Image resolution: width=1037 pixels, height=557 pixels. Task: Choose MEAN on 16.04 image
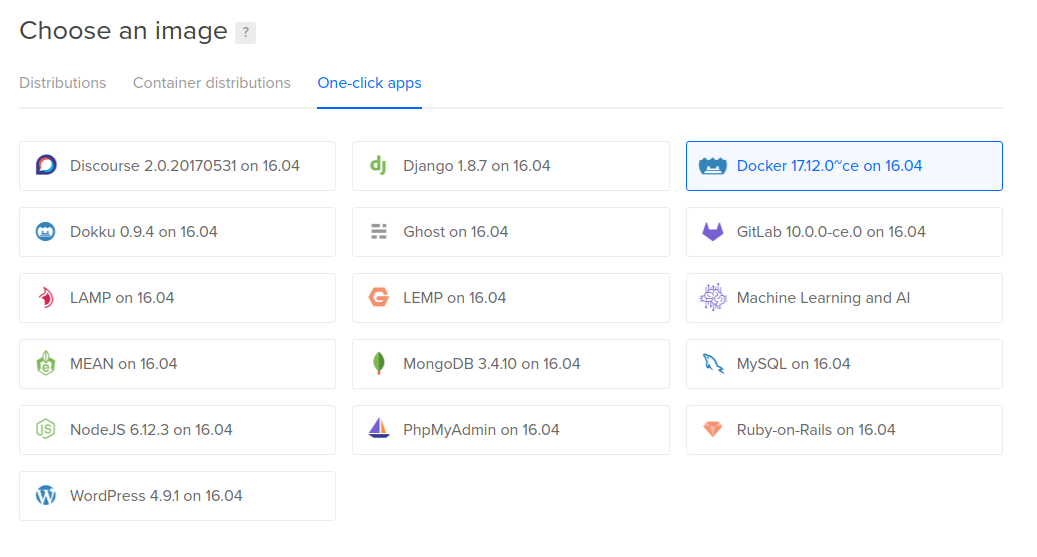(x=177, y=364)
